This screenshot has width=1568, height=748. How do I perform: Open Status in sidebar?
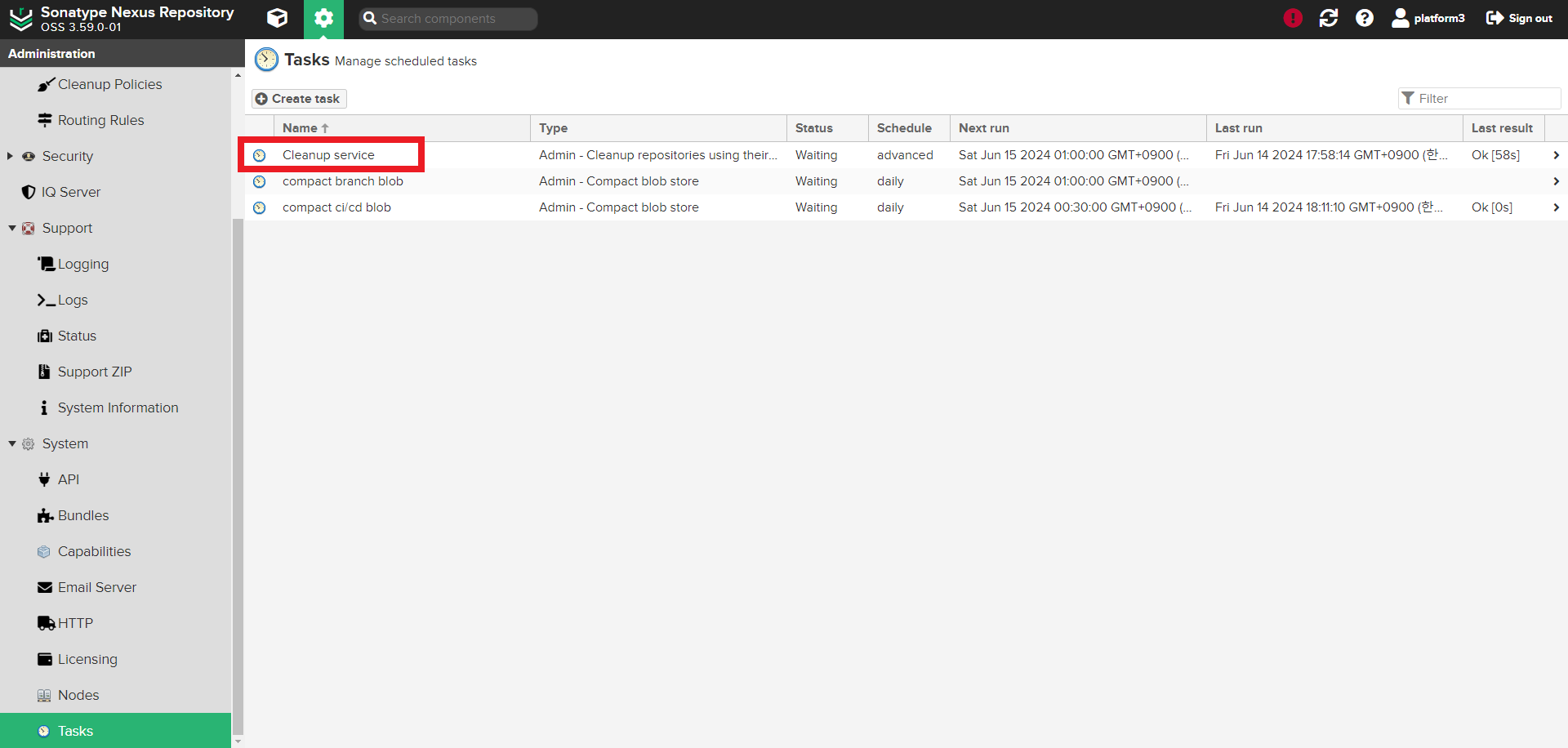pyautogui.click(x=77, y=336)
